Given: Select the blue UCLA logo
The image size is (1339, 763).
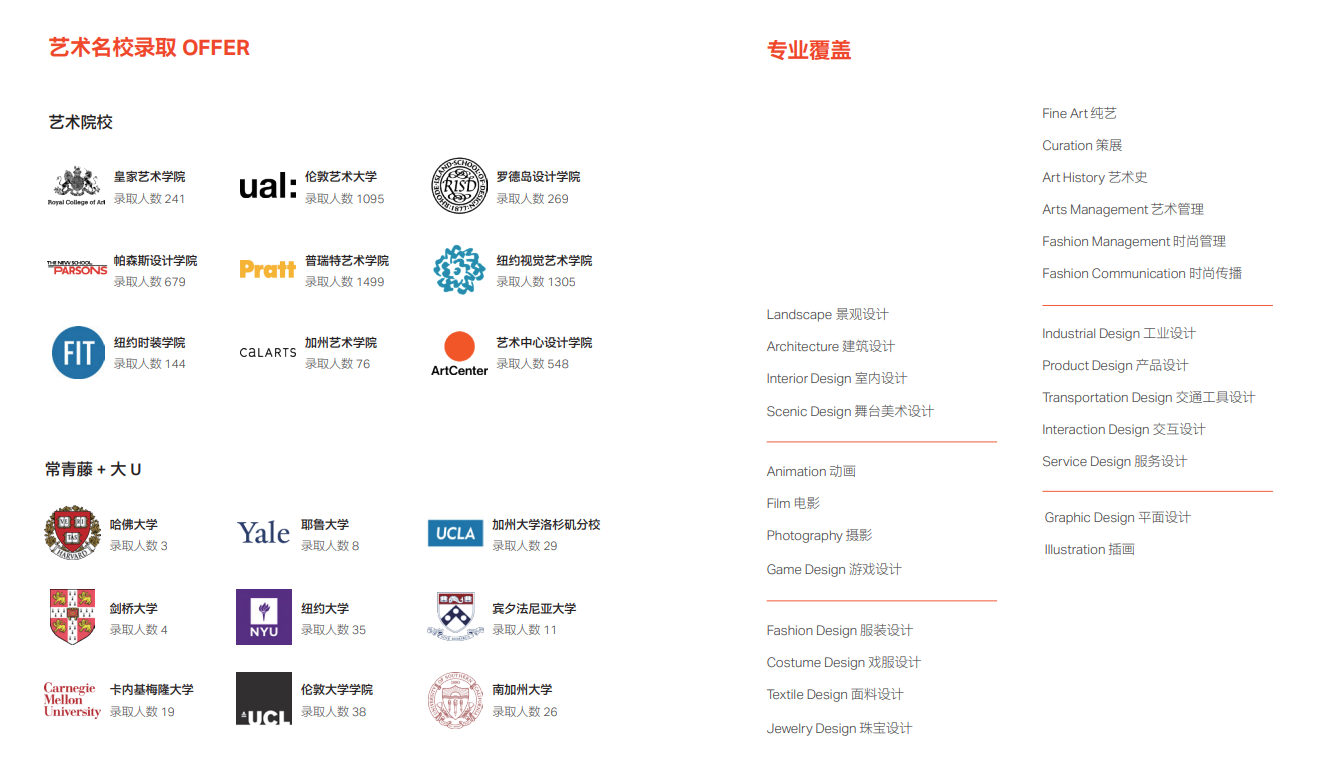Looking at the screenshot, I should (456, 533).
